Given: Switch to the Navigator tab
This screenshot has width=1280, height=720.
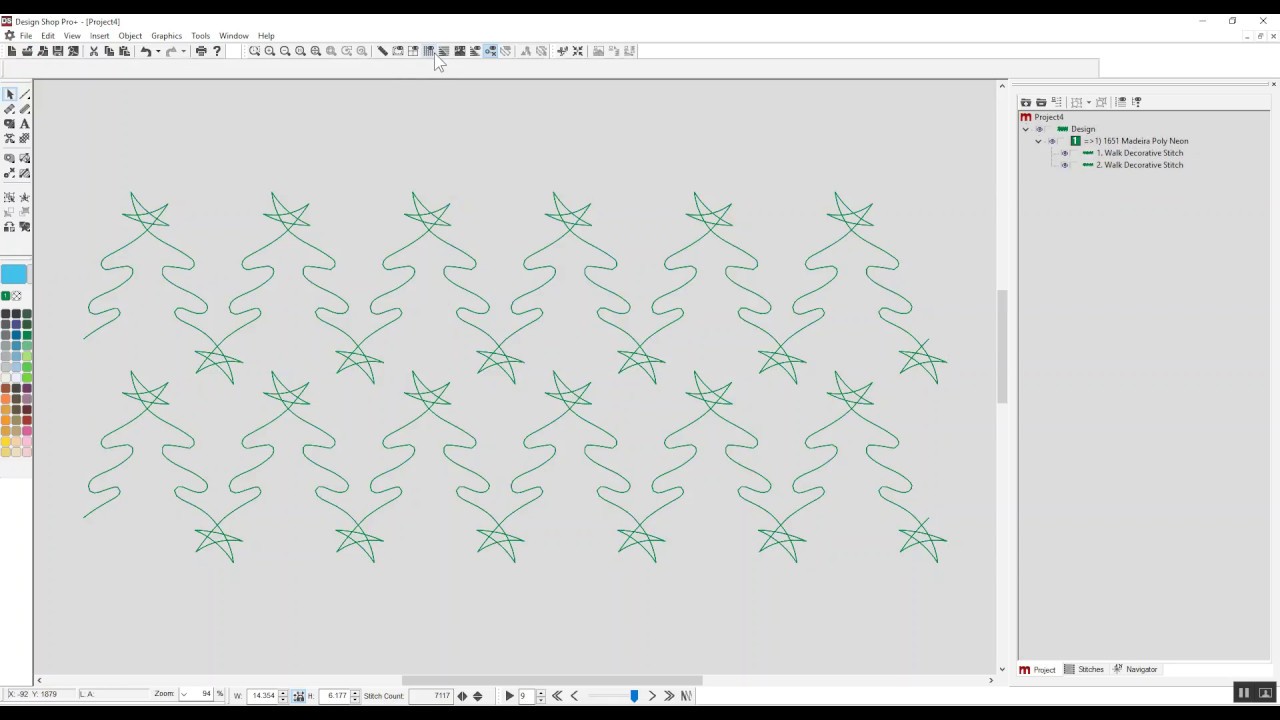Looking at the screenshot, I should click(x=1135, y=670).
